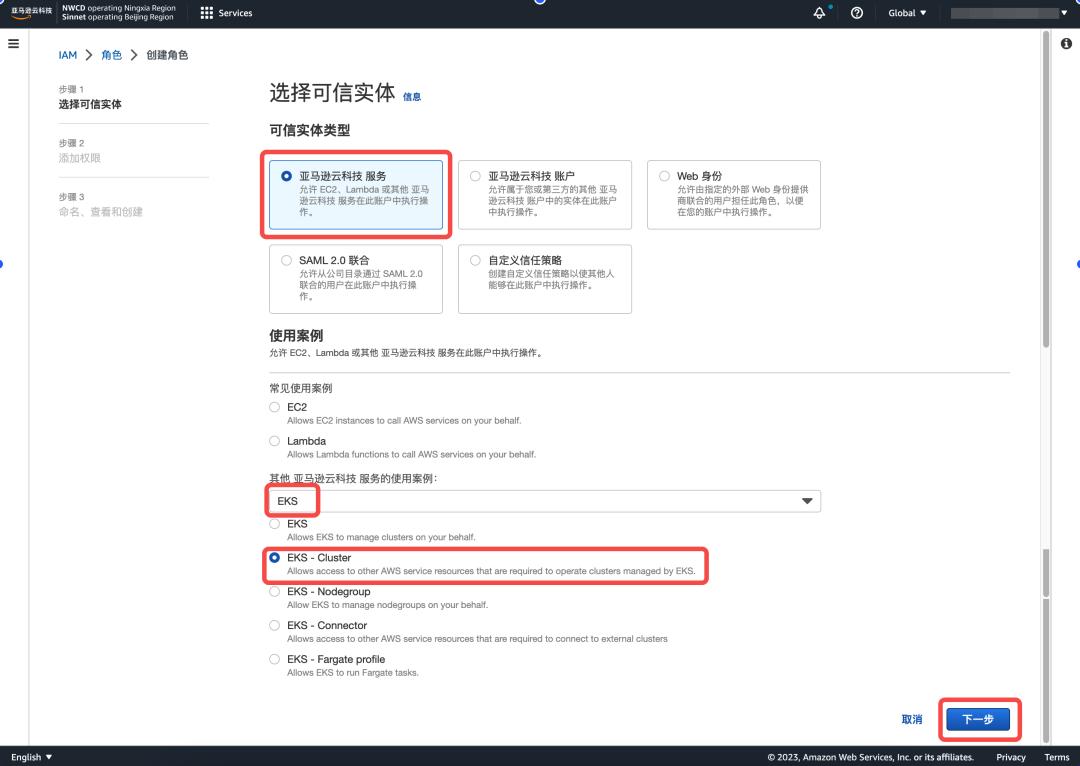Click the 取消 button
The width and height of the screenshot is (1080, 766).
click(911, 719)
